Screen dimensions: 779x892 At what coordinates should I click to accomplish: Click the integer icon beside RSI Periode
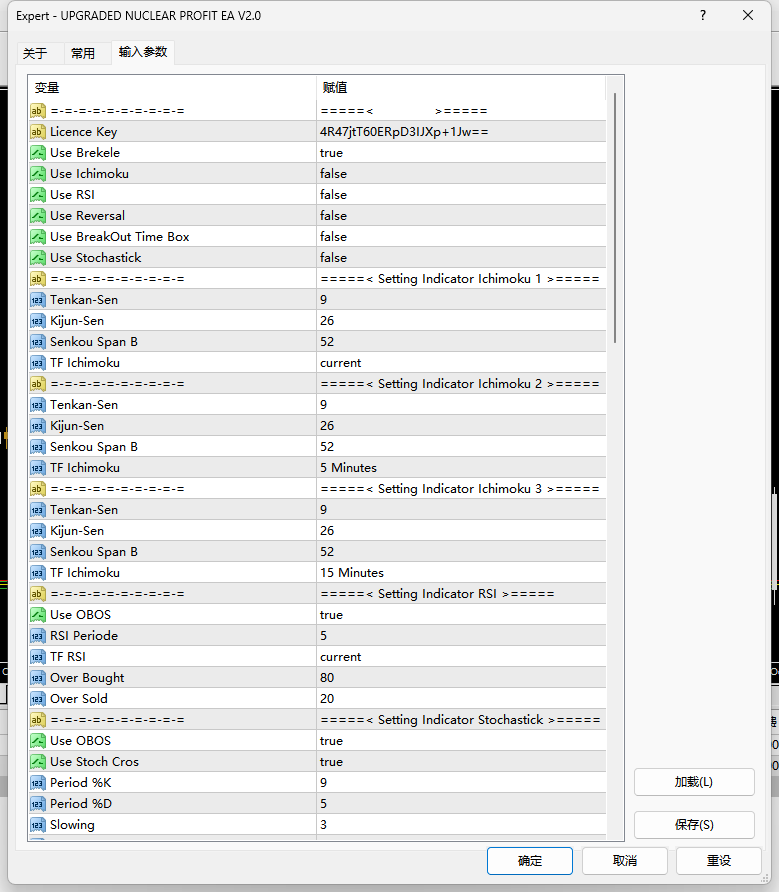click(x=38, y=636)
